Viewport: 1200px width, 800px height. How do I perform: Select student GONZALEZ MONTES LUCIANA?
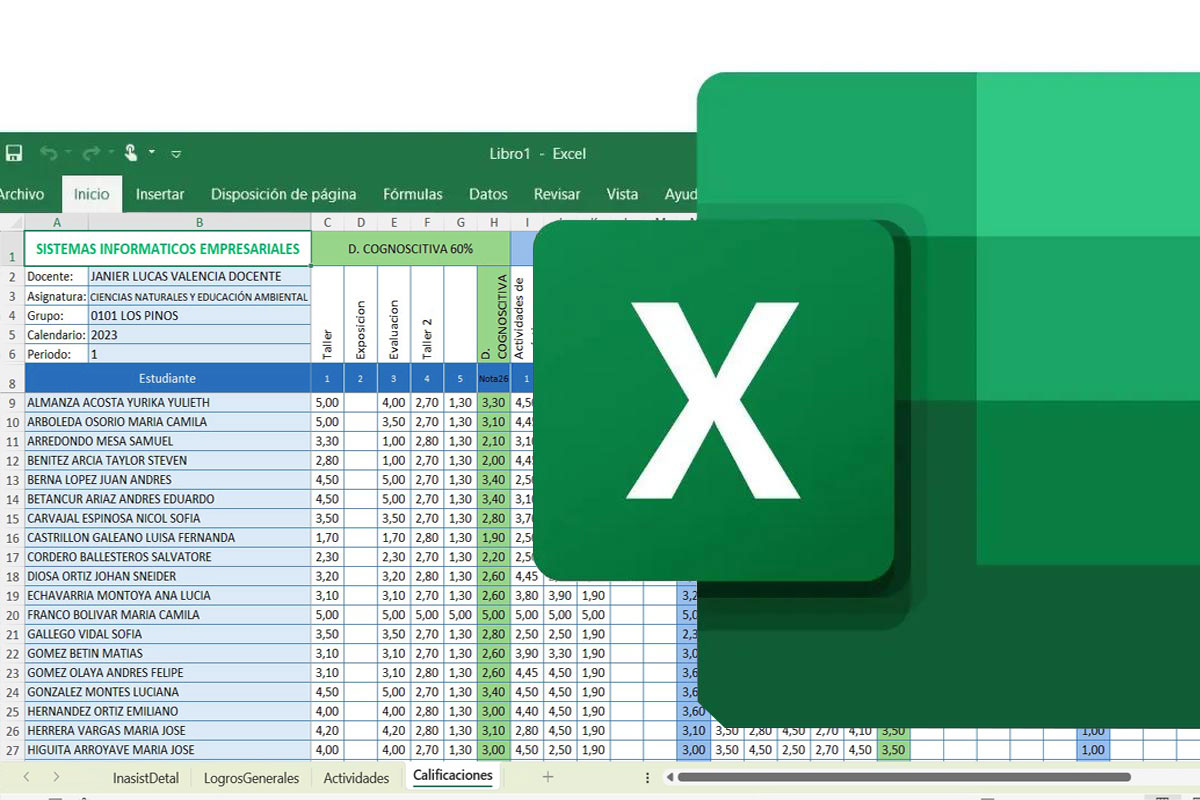(x=168, y=691)
